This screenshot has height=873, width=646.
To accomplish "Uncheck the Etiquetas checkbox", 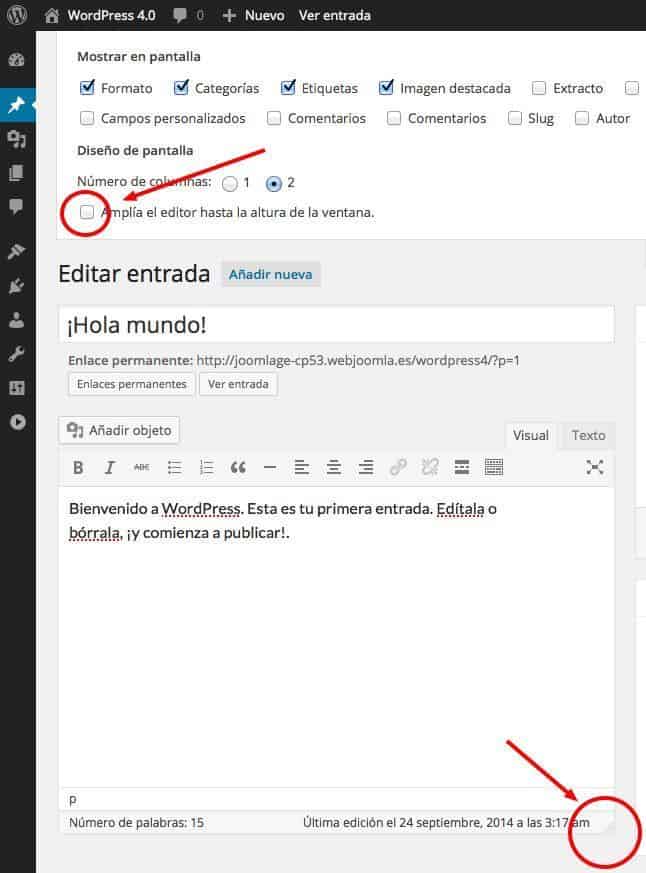I will coord(288,87).
